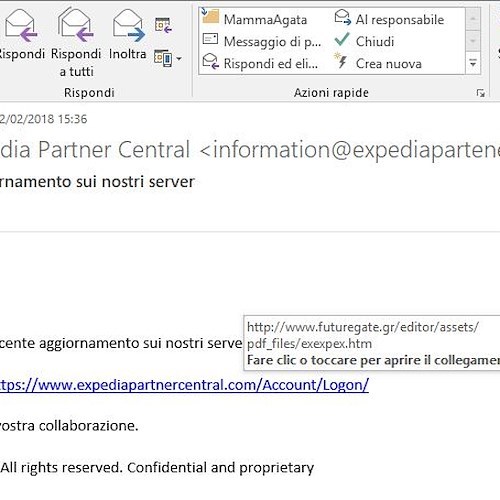Open the expediapartnercentral.com Account/Logon link
The image size is (500, 500).
(184, 385)
